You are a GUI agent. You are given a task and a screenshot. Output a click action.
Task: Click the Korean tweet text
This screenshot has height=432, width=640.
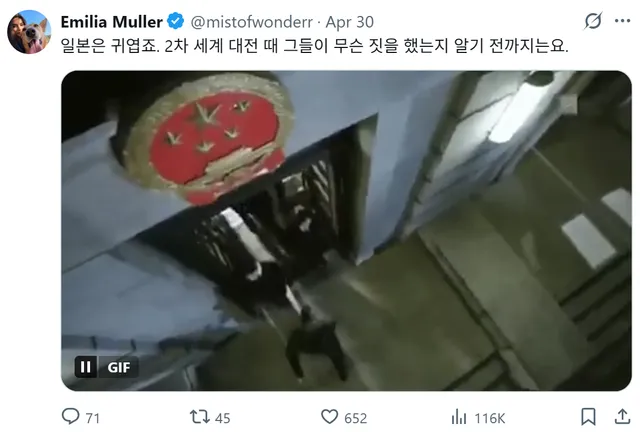point(314,45)
